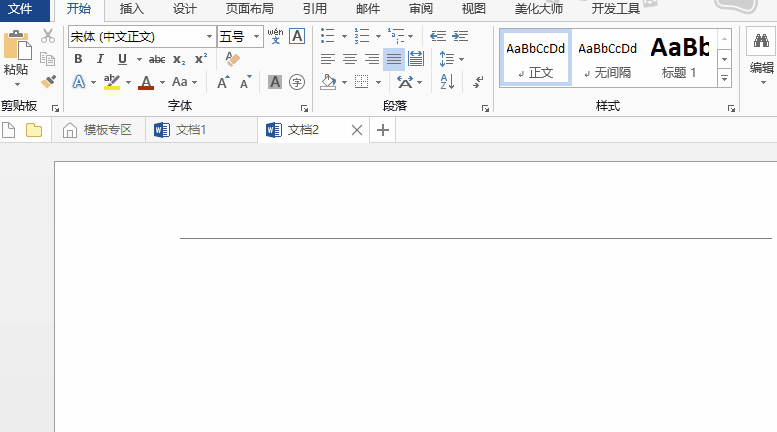
Task: Toggle Italic formatting
Action: [100, 59]
